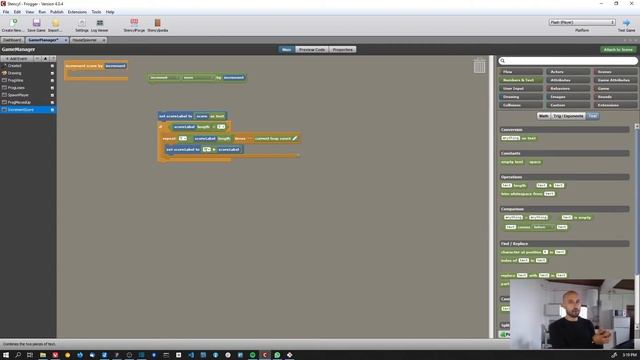Toggle checkbox for SpawnPlayer event

point(52,95)
